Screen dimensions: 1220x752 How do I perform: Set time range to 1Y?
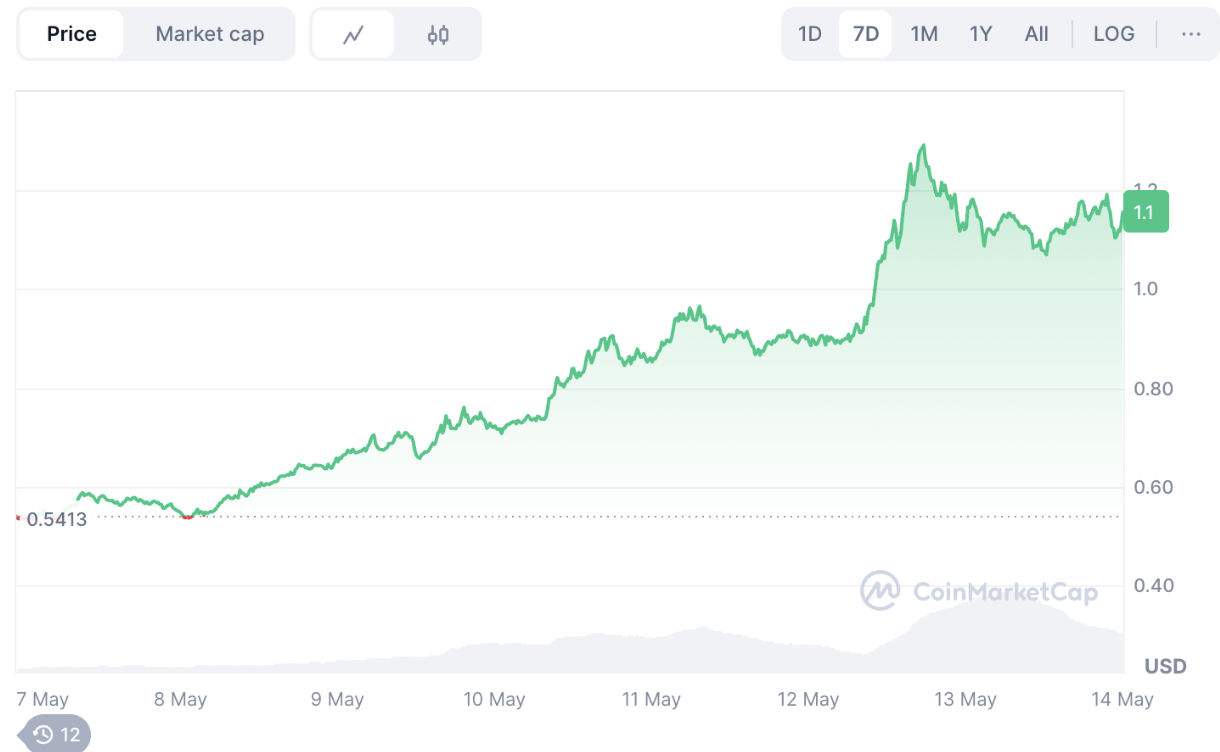(980, 34)
